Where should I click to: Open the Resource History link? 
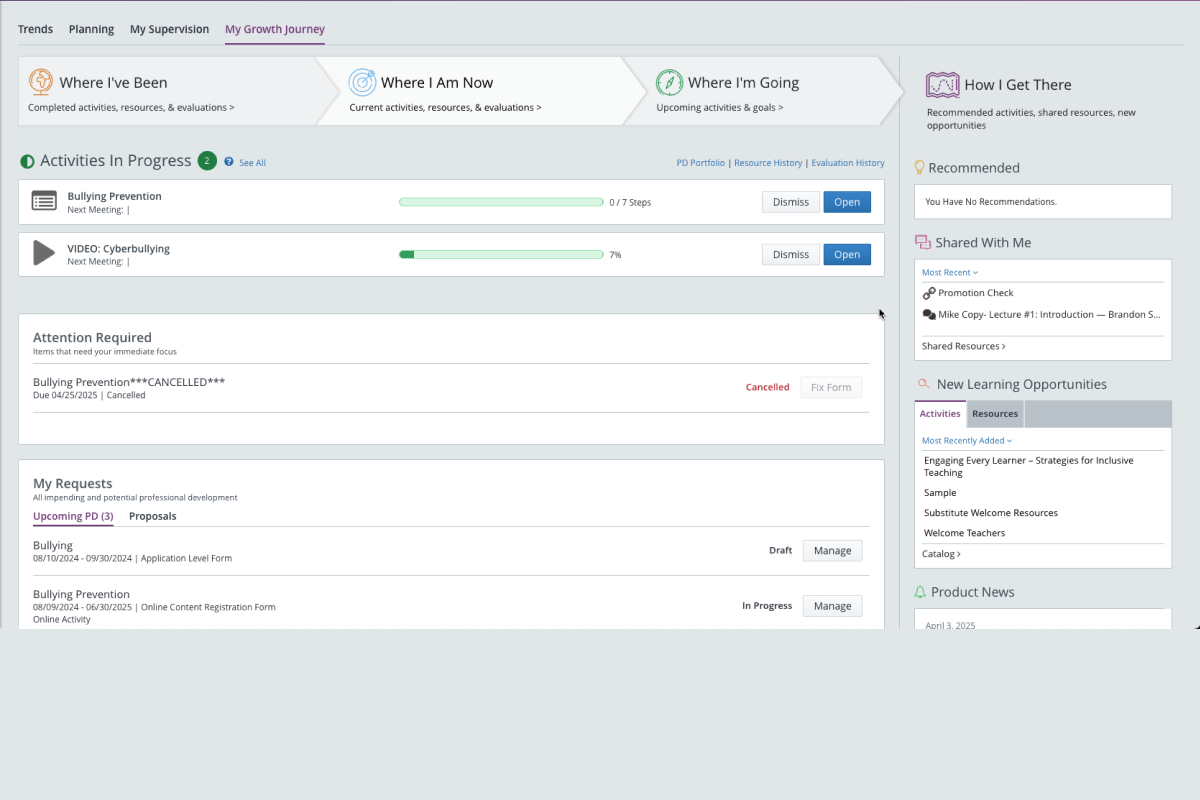tap(768, 163)
